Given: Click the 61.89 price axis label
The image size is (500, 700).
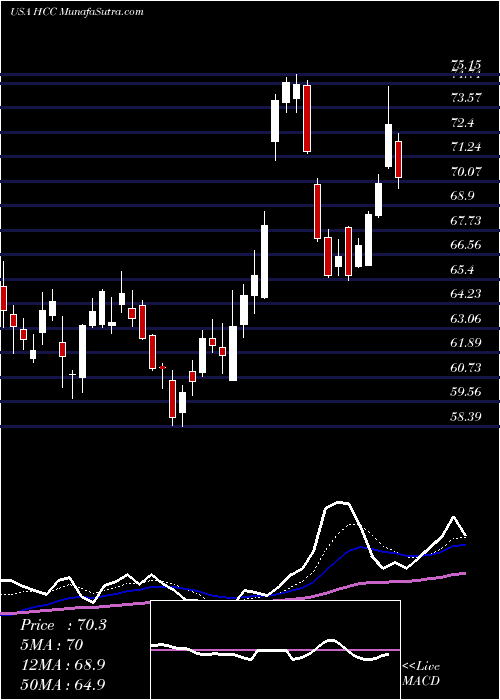Looking at the screenshot, I should click(467, 342).
